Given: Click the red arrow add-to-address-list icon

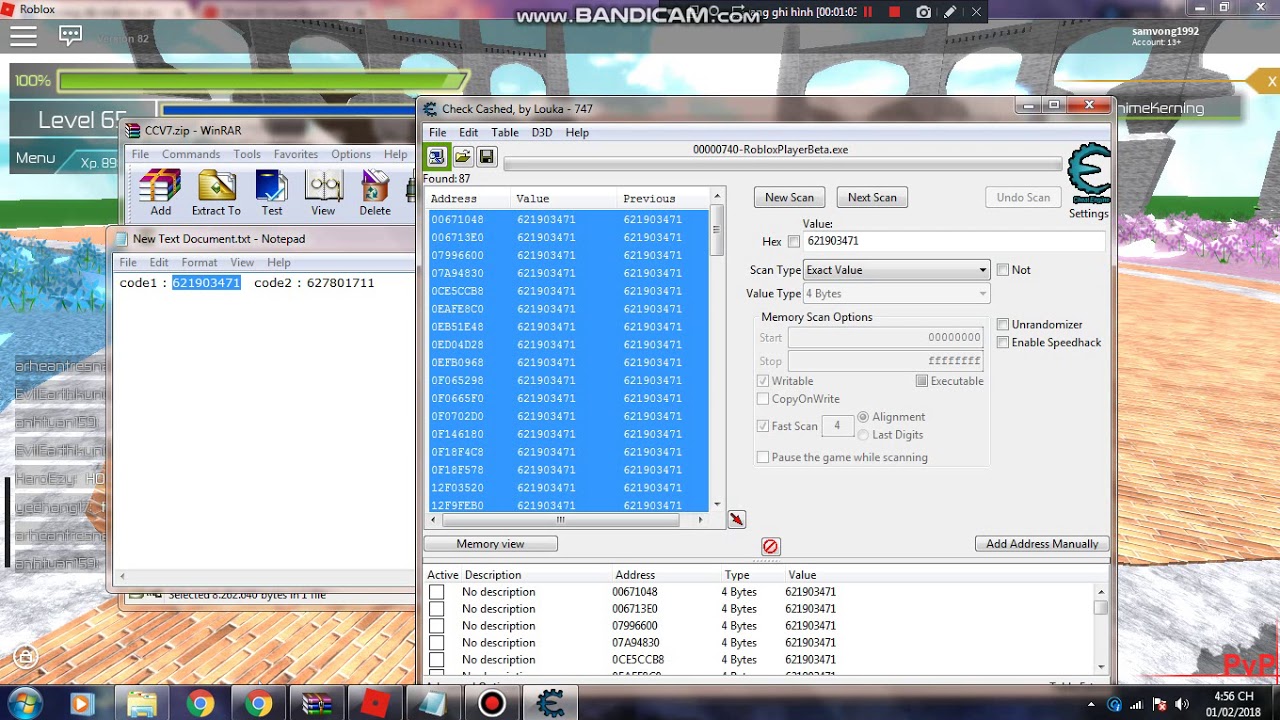Looking at the screenshot, I should [x=737, y=519].
